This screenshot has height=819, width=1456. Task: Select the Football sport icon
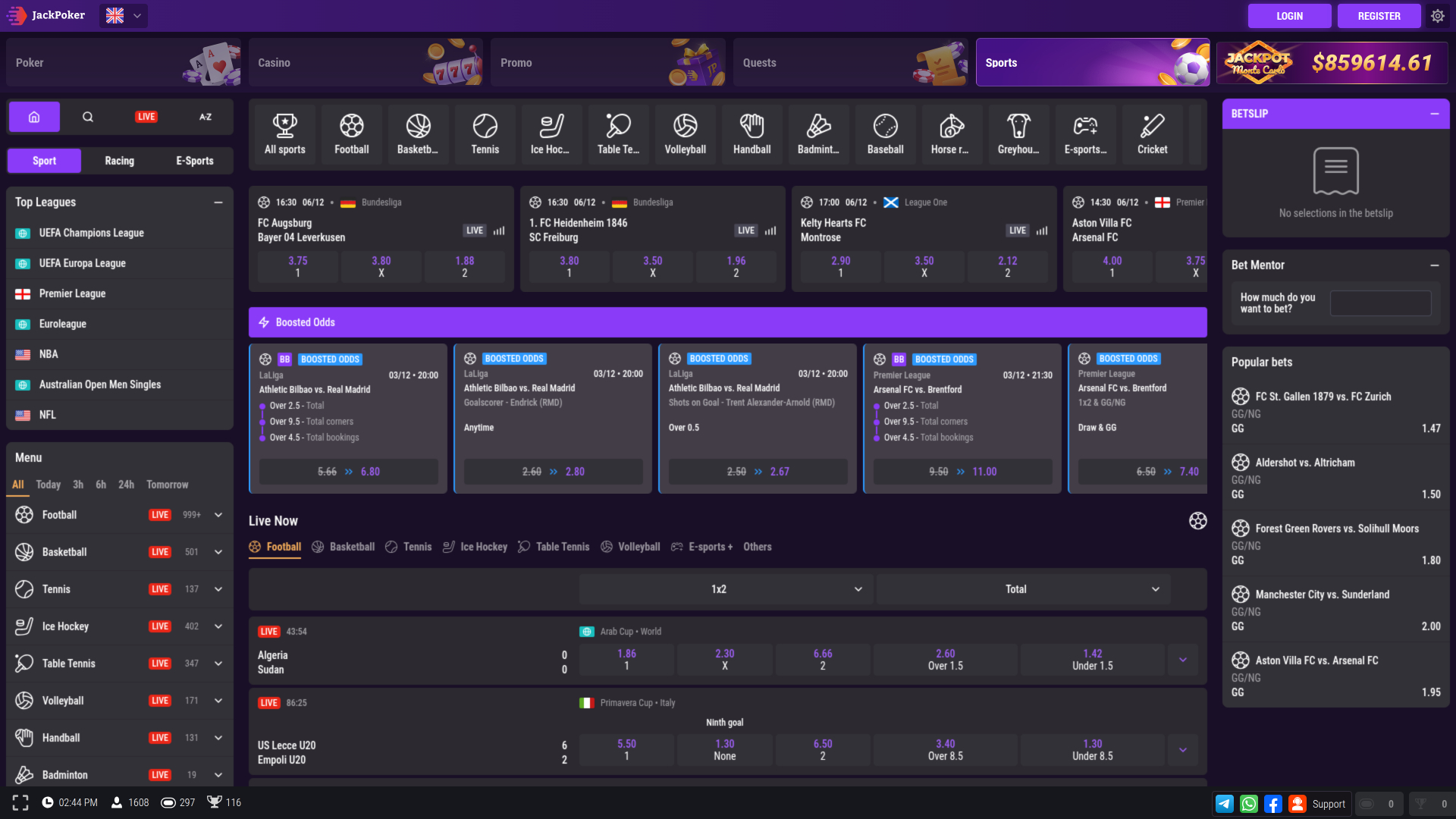pyautogui.click(x=351, y=133)
